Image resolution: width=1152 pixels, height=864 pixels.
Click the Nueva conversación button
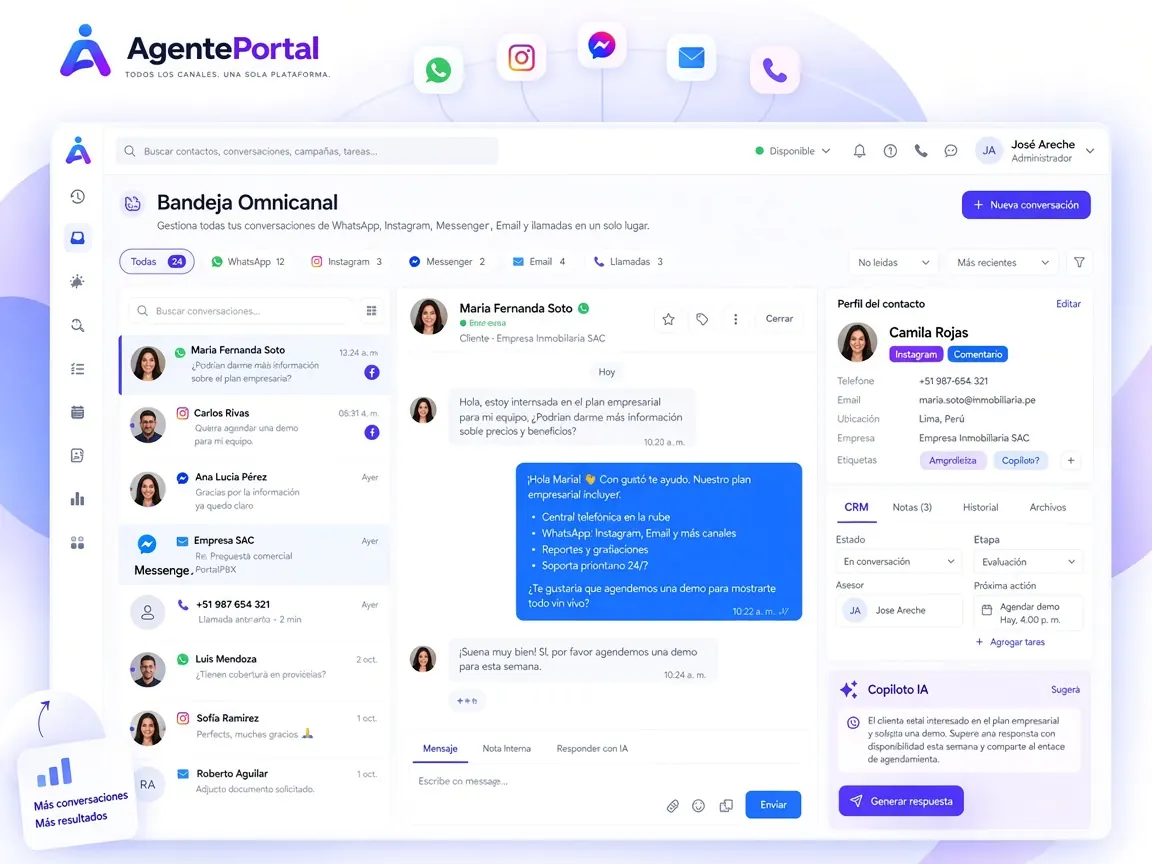(x=1026, y=205)
